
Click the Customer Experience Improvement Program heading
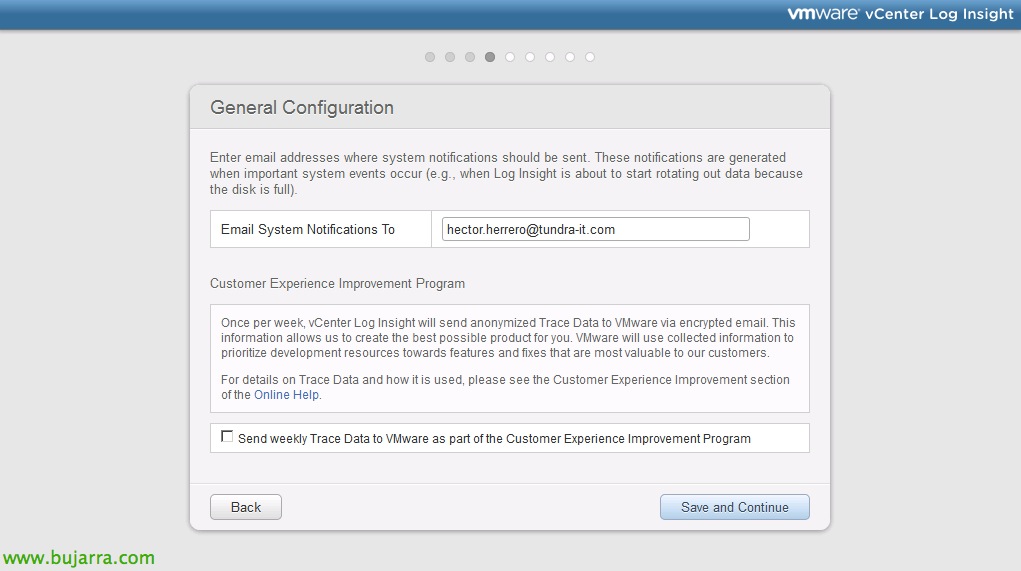[x=337, y=284]
